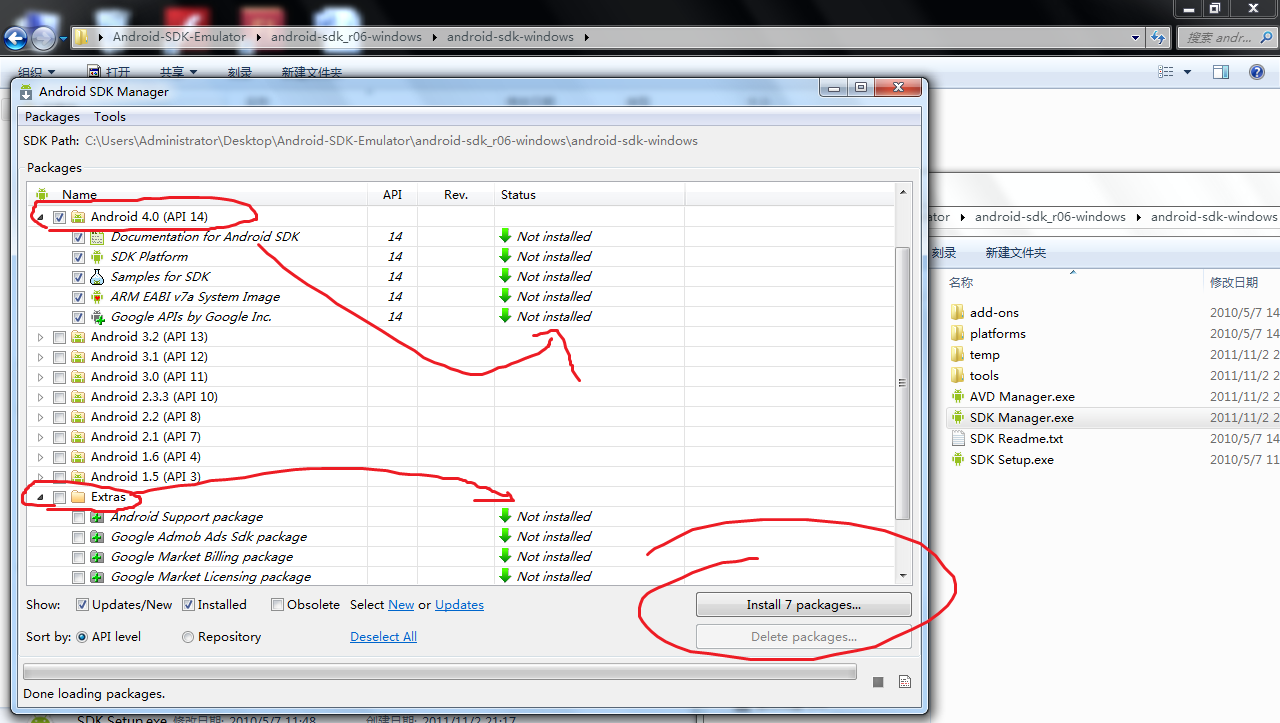Expand the Android 2.2 (API 8) node
This screenshot has height=723, width=1280.
click(40, 417)
